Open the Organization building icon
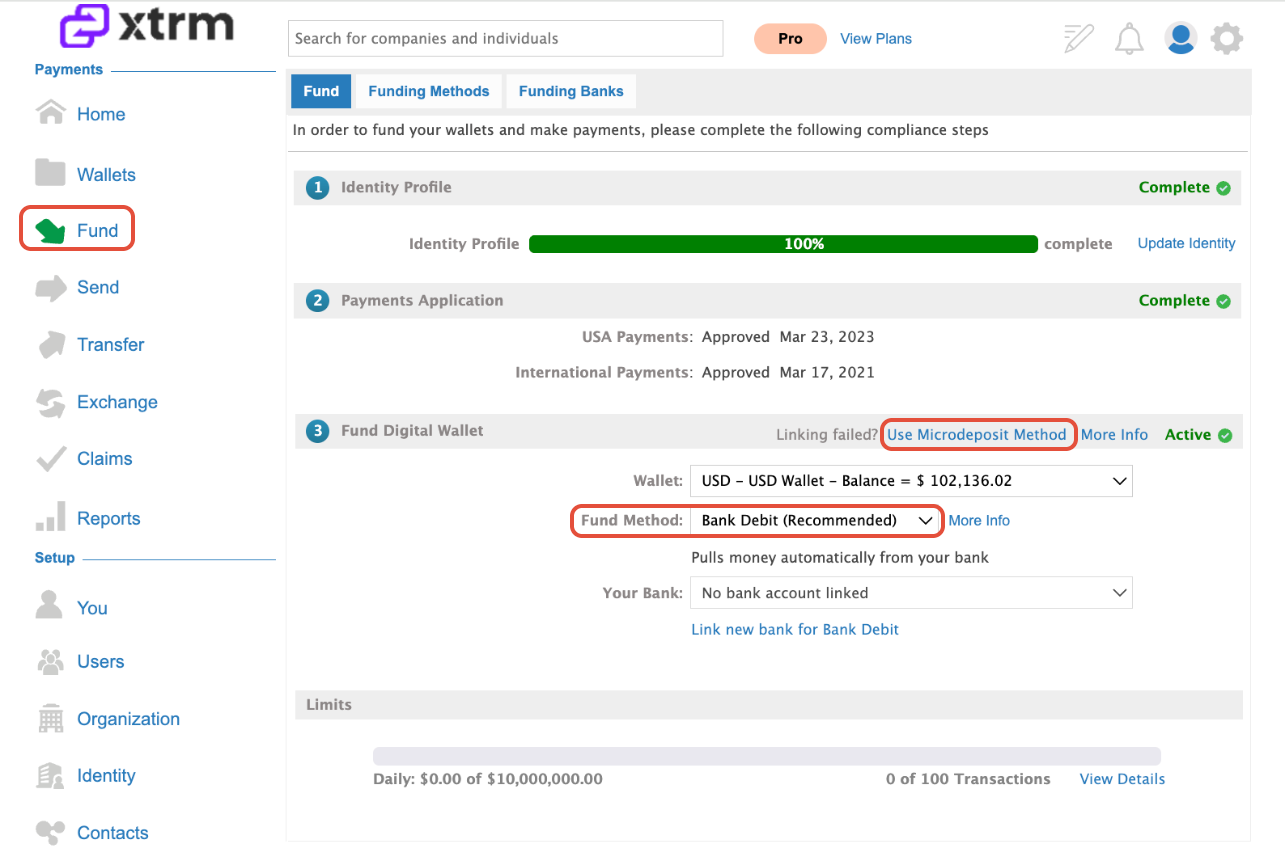 coord(50,718)
